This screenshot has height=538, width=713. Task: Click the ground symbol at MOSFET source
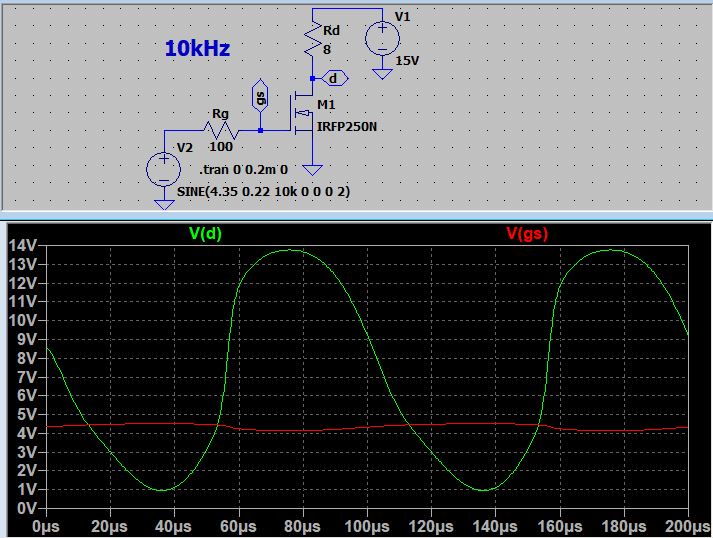(312, 170)
